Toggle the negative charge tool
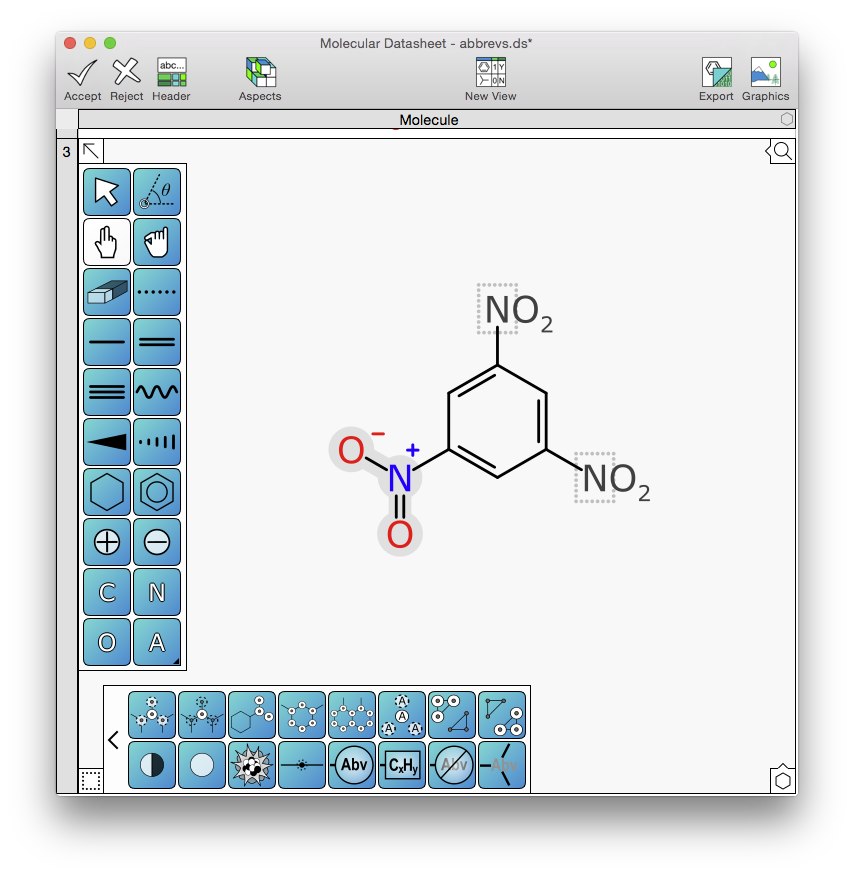 pos(157,542)
